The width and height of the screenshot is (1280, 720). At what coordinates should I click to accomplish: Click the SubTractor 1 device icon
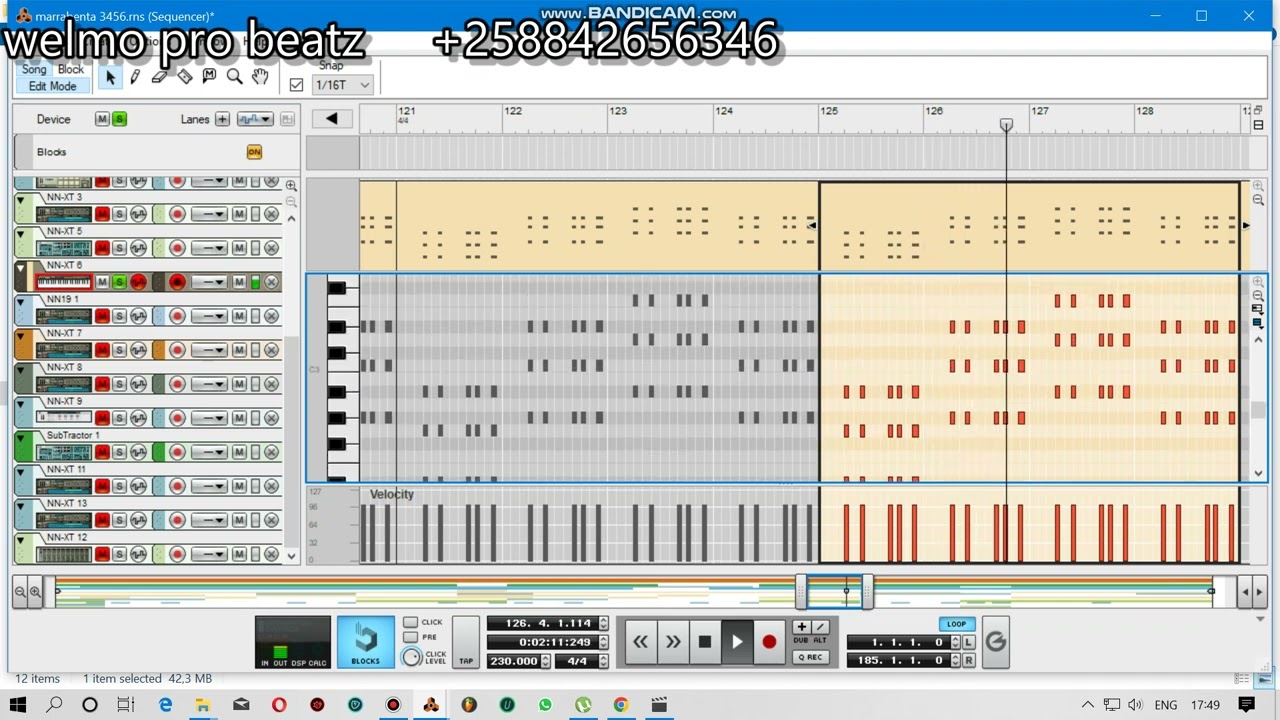click(64, 453)
